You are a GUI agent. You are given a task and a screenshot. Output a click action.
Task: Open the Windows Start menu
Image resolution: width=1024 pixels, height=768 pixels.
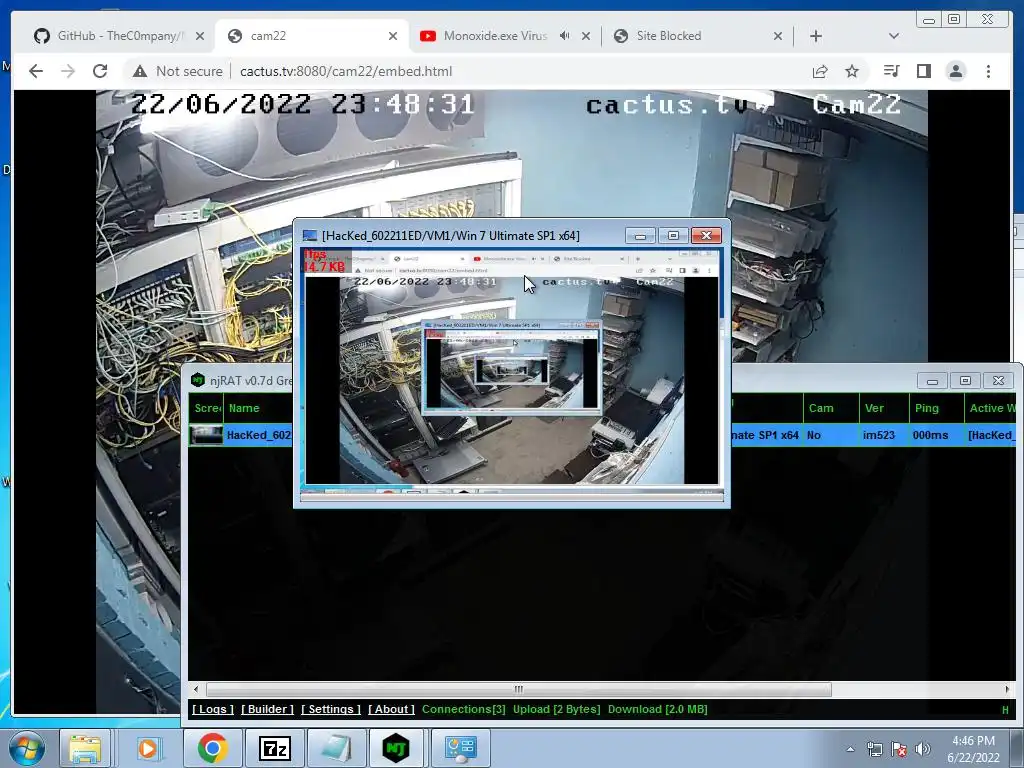click(x=27, y=748)
